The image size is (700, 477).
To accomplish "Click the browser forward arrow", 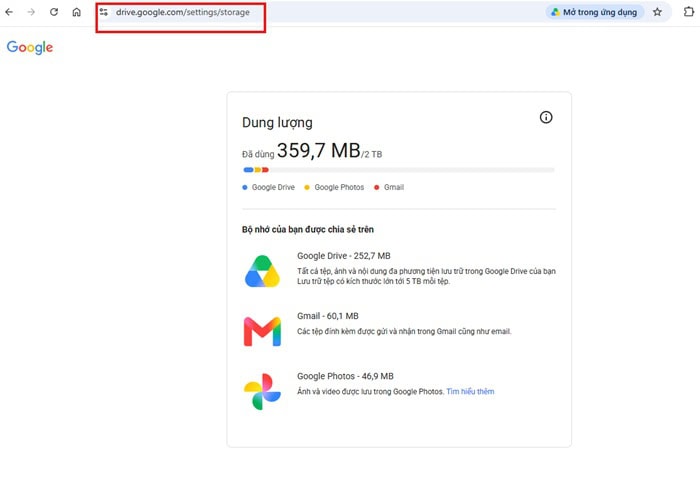I will (31, 12).
